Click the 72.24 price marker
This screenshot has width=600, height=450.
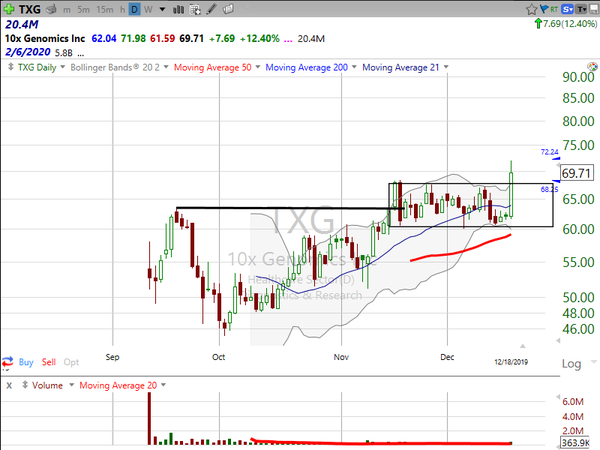[x=549, y=152]
